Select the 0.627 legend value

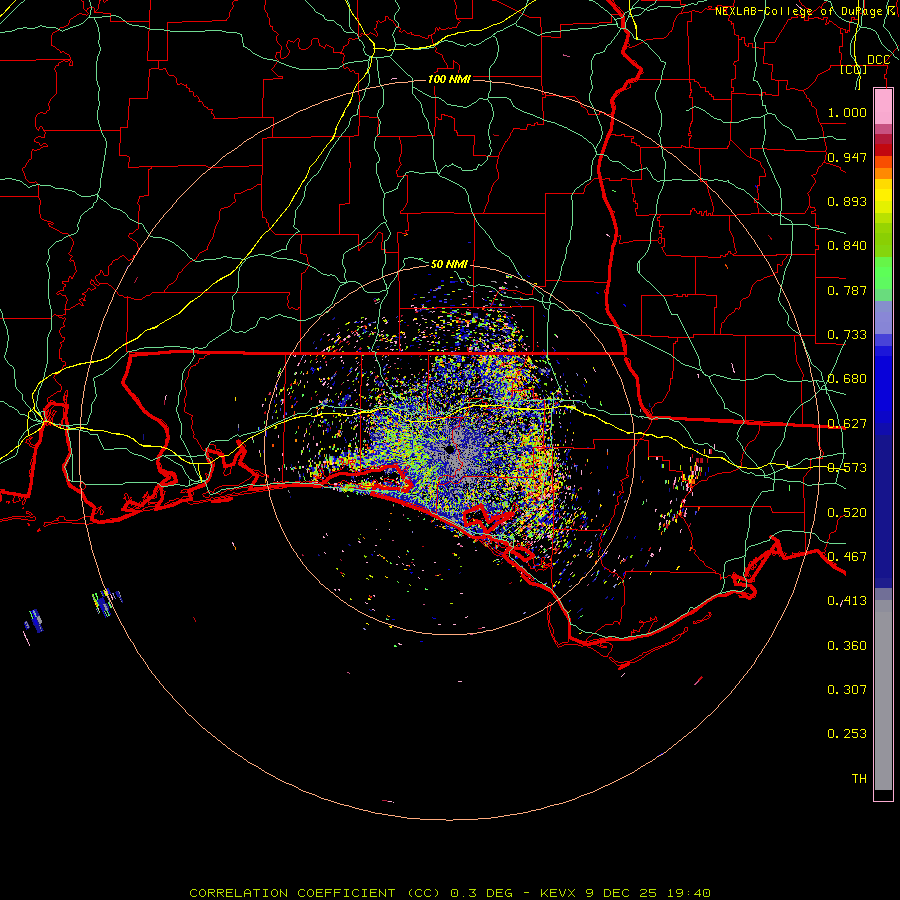847,424
